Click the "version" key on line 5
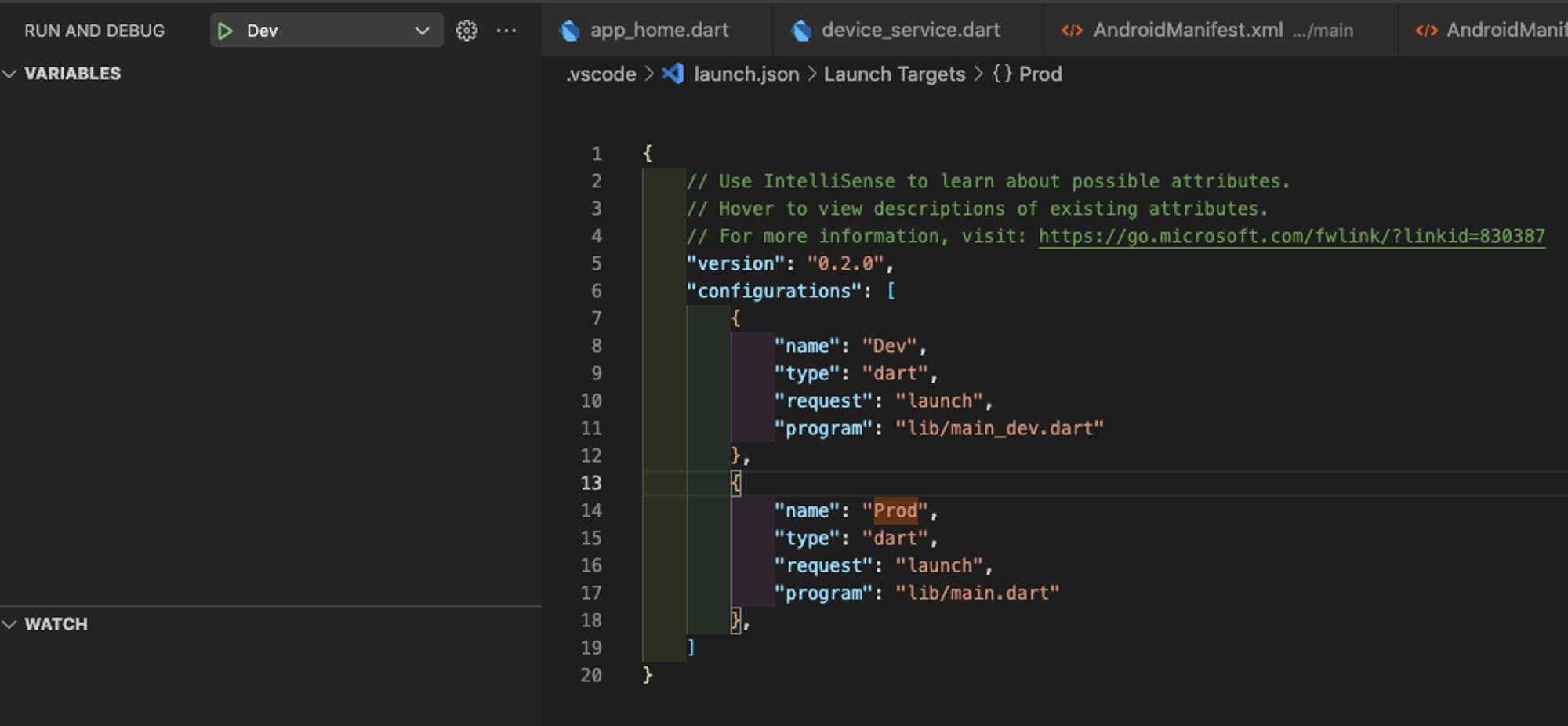 tap(735, 263)
